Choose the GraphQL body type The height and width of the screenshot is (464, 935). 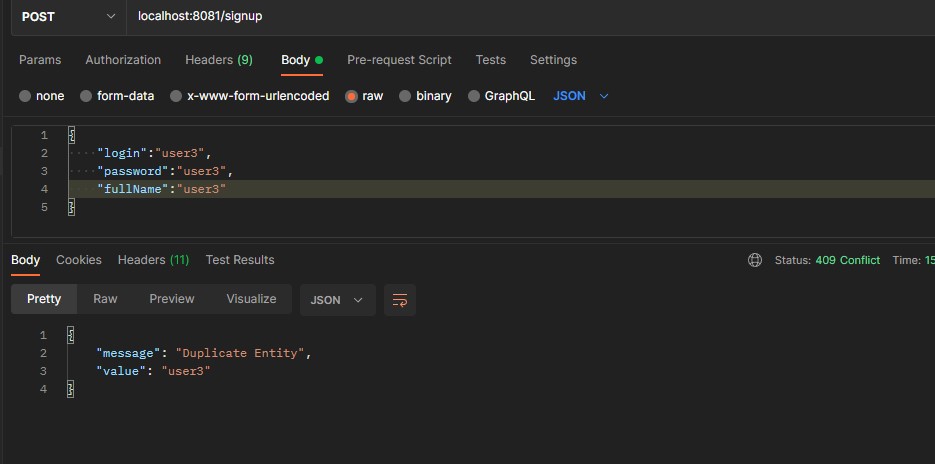[501, 96]
